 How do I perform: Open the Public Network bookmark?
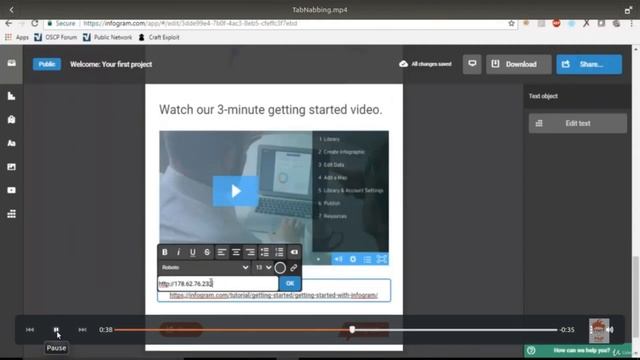coord(107,37)
